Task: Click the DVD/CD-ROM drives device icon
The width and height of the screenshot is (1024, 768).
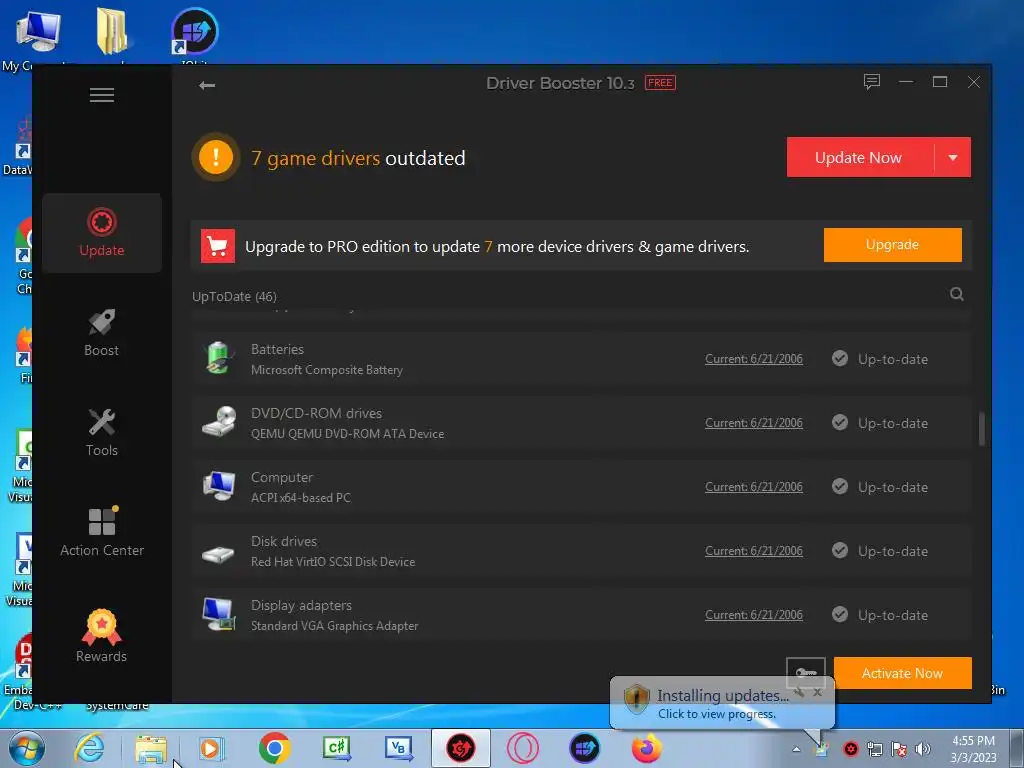Action: coord(218,422)
